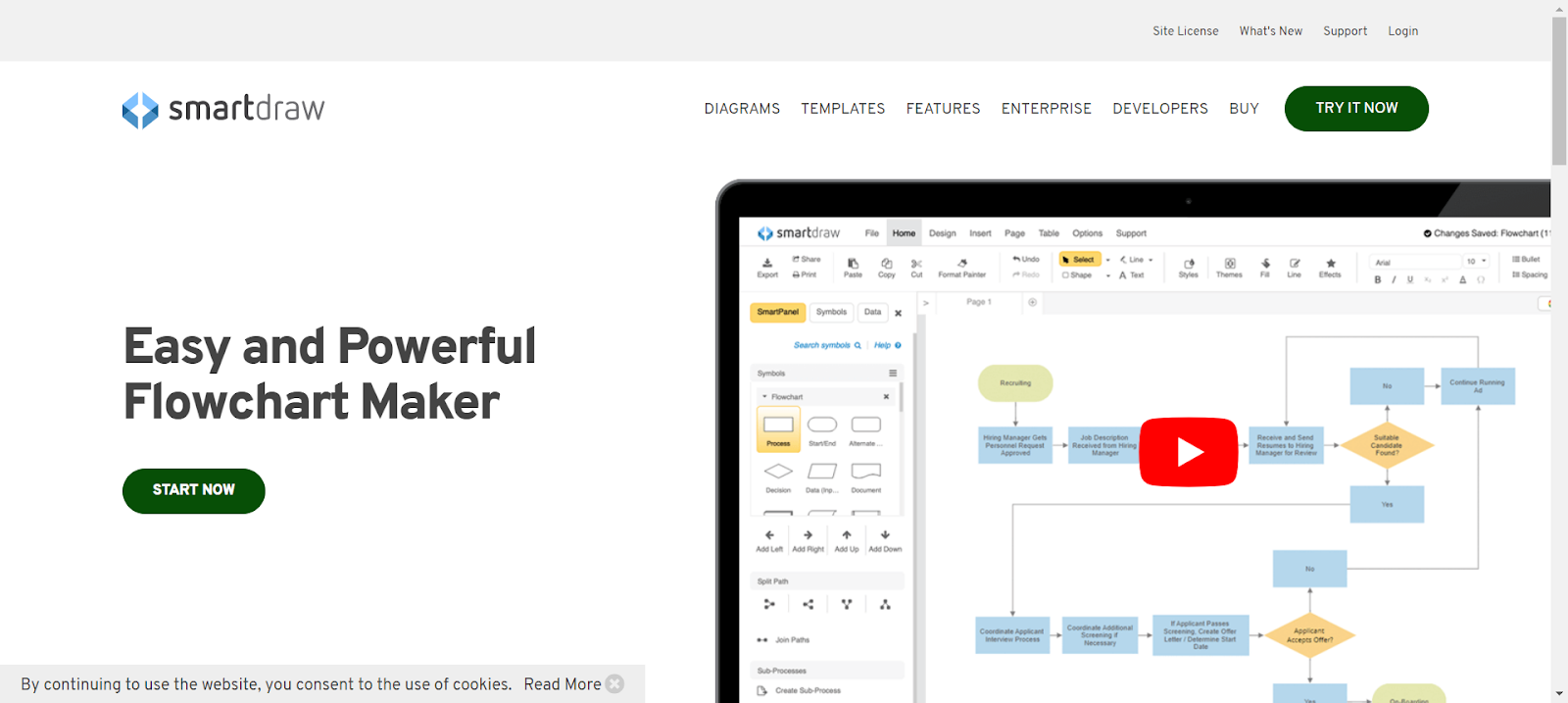The height and width of the screenshot is (703, 1568).
Task: Click the add page plus icon beside Page 1
Action: [1032, 302]
